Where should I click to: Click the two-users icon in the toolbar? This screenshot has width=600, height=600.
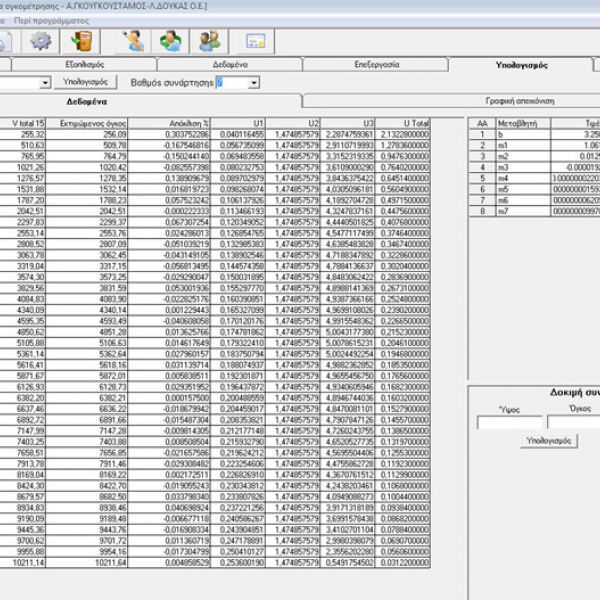(x=171, y=41)
